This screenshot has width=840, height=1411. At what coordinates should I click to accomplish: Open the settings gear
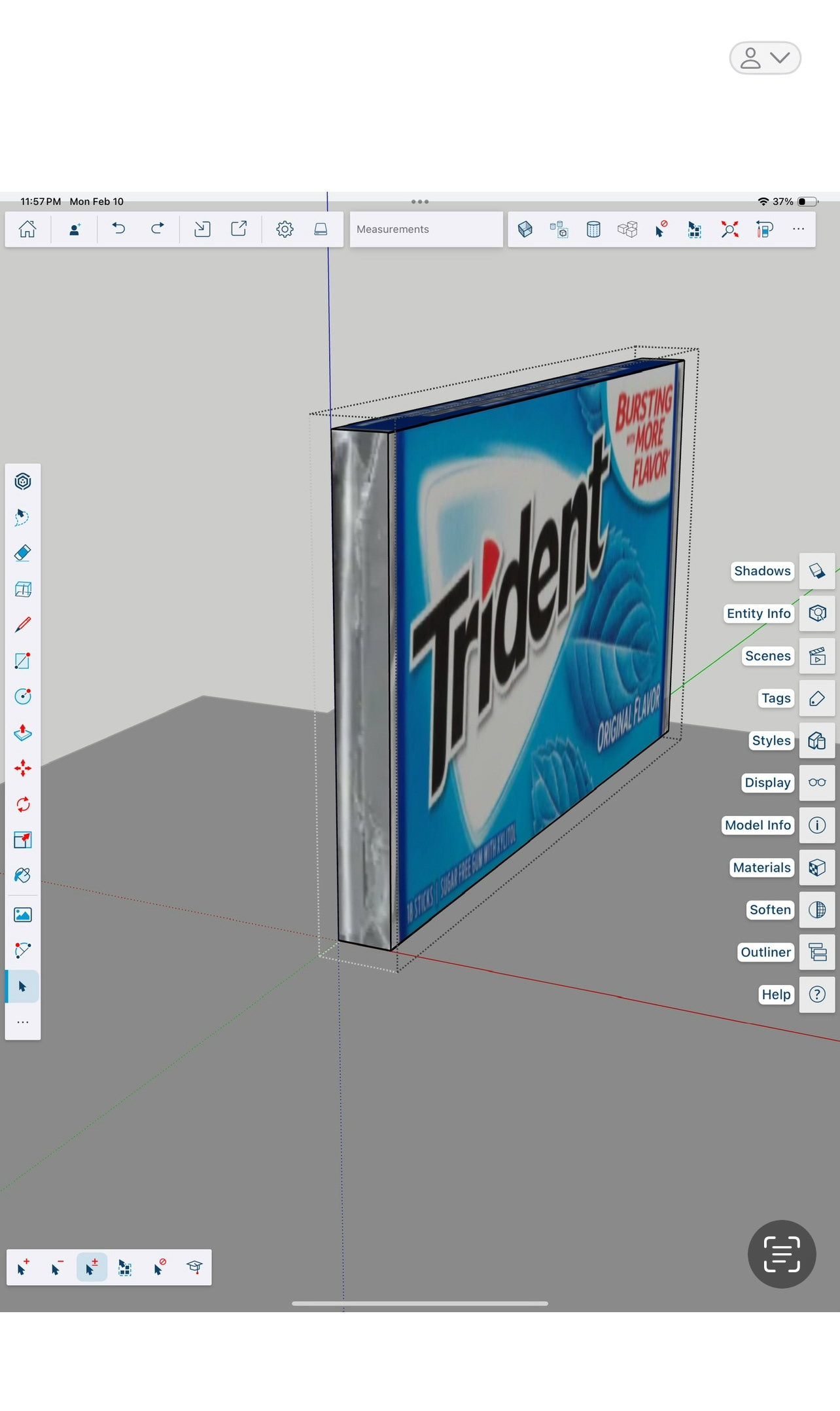(285, 229)
